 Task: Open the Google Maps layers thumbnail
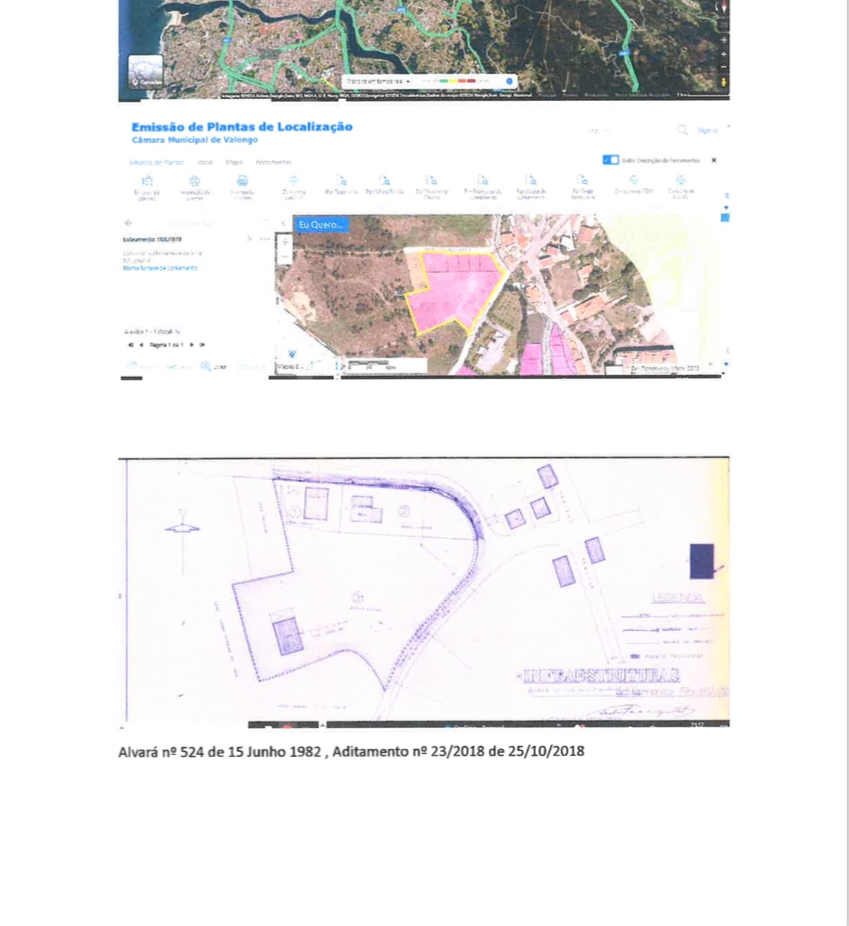[x=145, y=71]
